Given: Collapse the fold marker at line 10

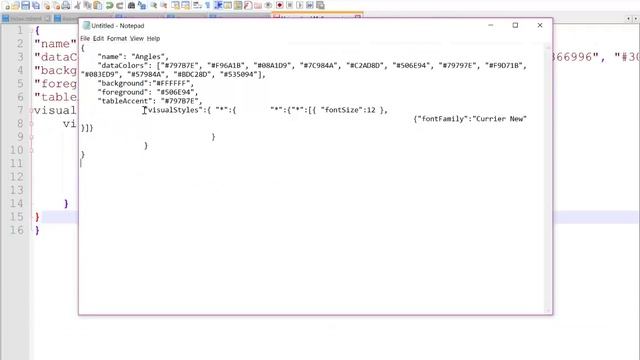Looking at the screenshot, I should coord(31,151).
